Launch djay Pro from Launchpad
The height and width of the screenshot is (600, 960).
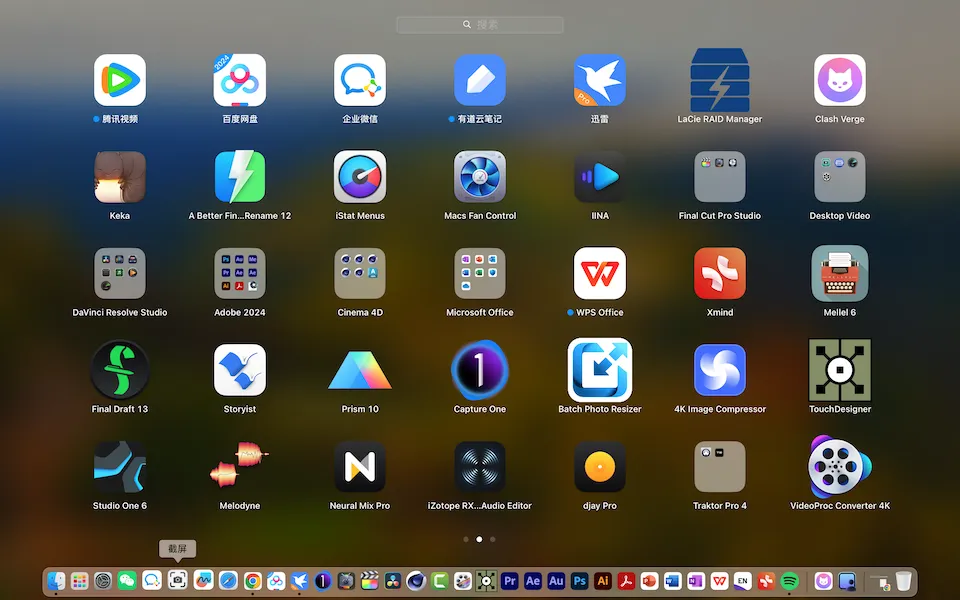point(600,468)
